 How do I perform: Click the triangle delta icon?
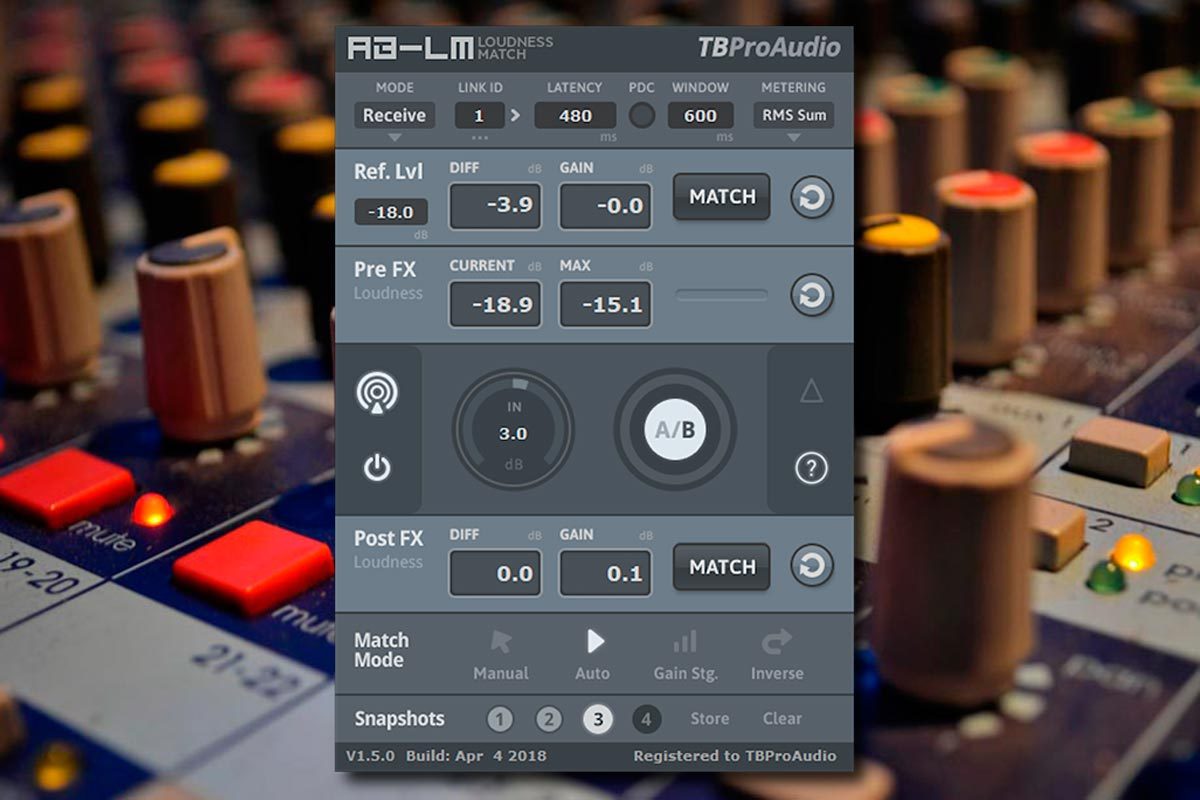[x=811, y=391]
